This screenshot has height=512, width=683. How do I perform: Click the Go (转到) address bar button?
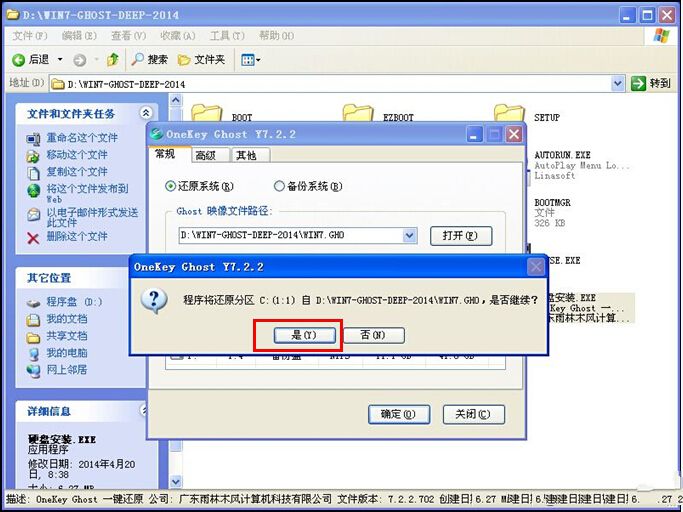[651, 84]
